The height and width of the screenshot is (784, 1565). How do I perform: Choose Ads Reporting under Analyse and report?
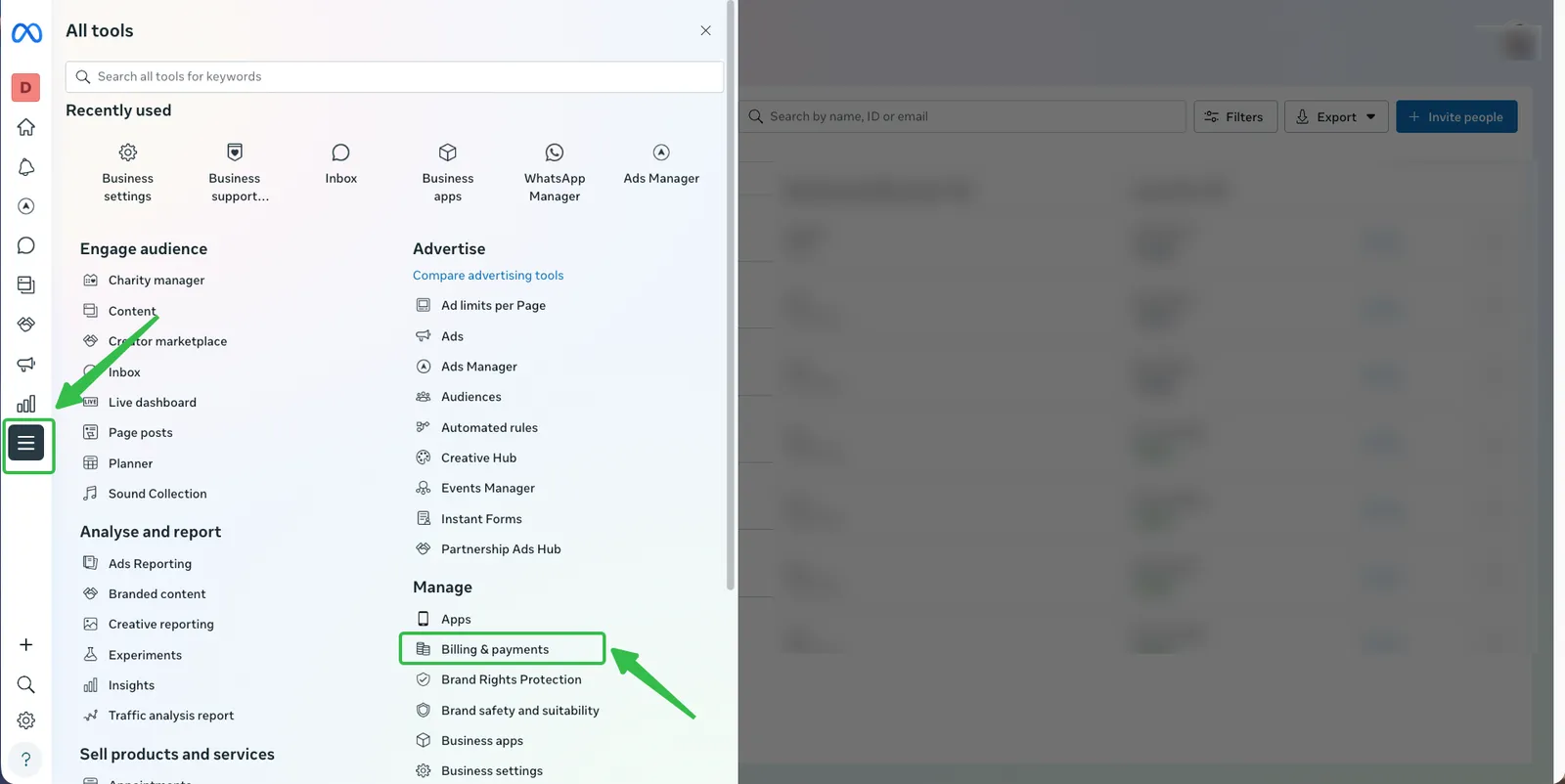coord(150,564)
